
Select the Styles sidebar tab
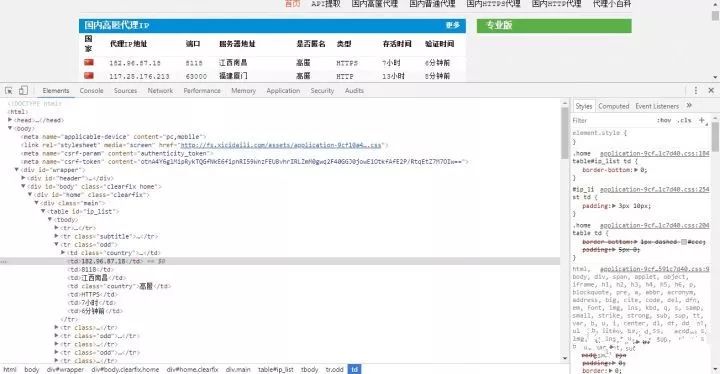click(x=584, y=106)
